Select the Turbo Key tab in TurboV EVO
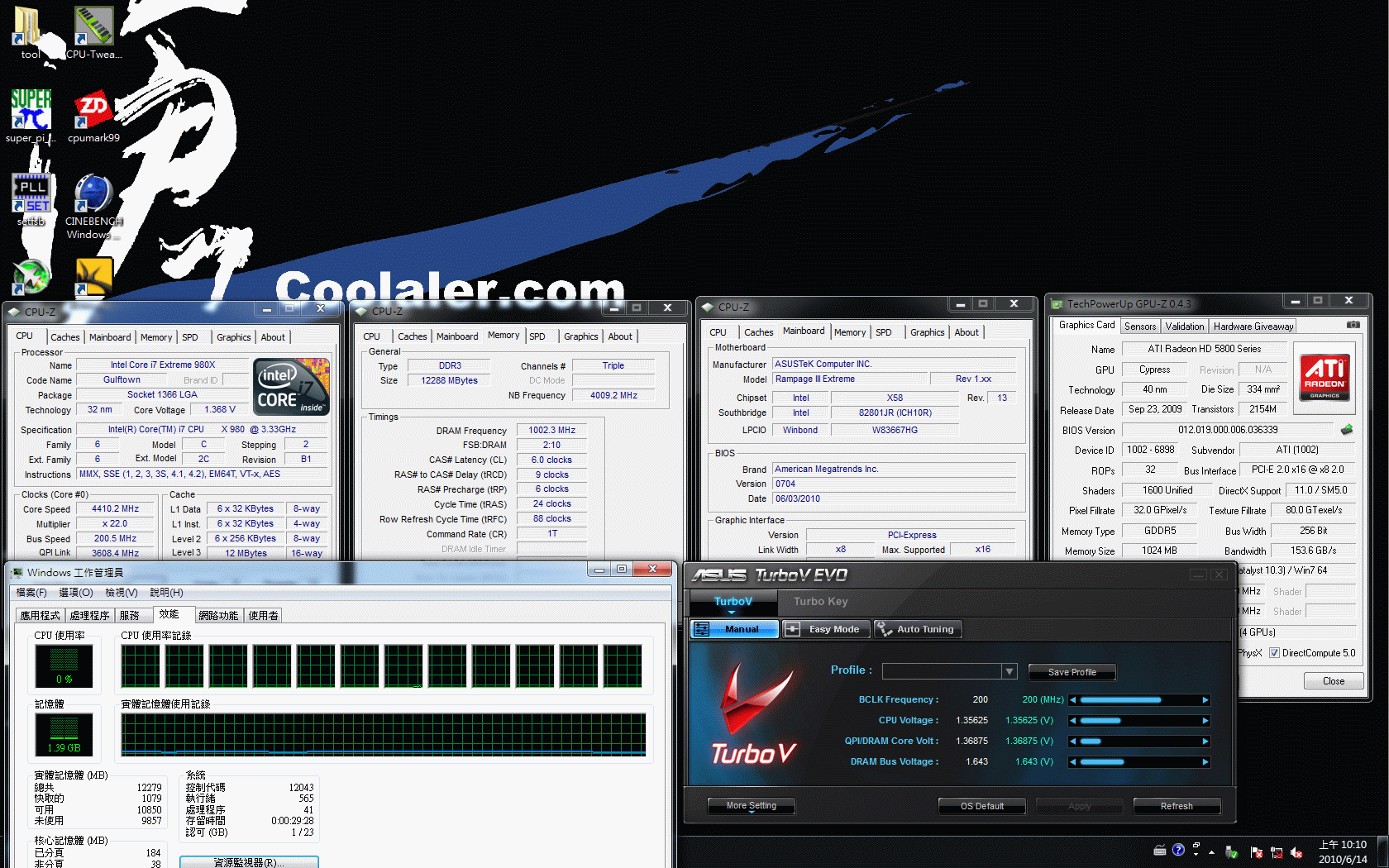Viewport: 1389px width, 868px height. pyautogui.click(x=821, y=602)
